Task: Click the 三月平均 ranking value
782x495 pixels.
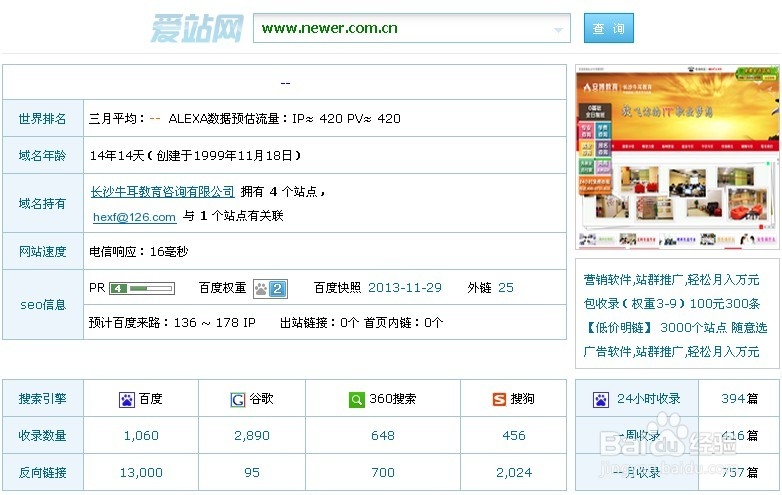Action: tap(155, 119)
